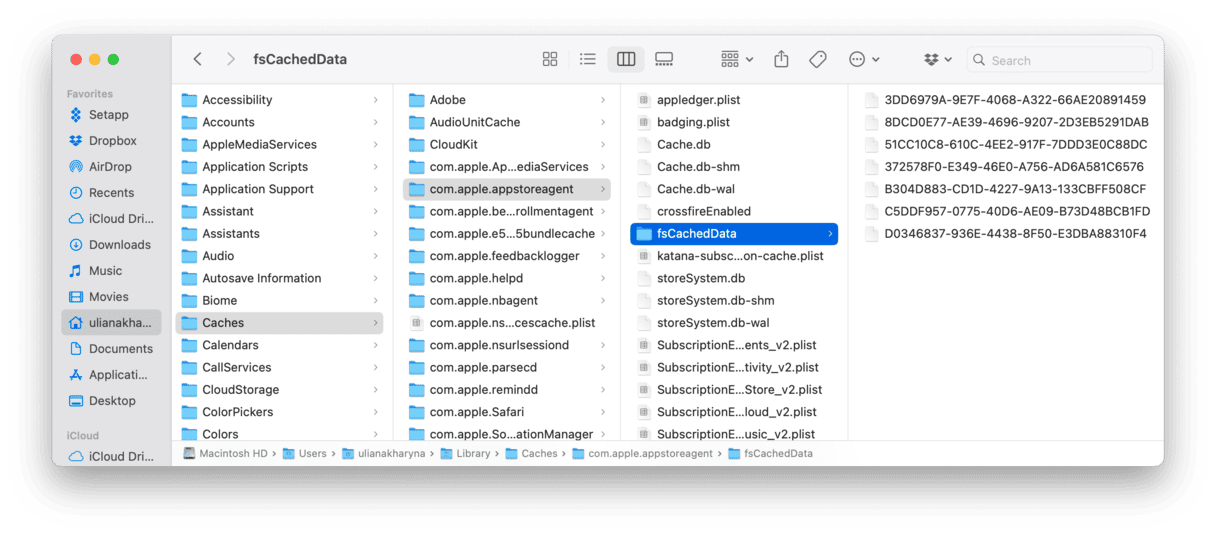Select the CloudKit folder
This screenshot has width=1216, height=535.
pos(507,145)
